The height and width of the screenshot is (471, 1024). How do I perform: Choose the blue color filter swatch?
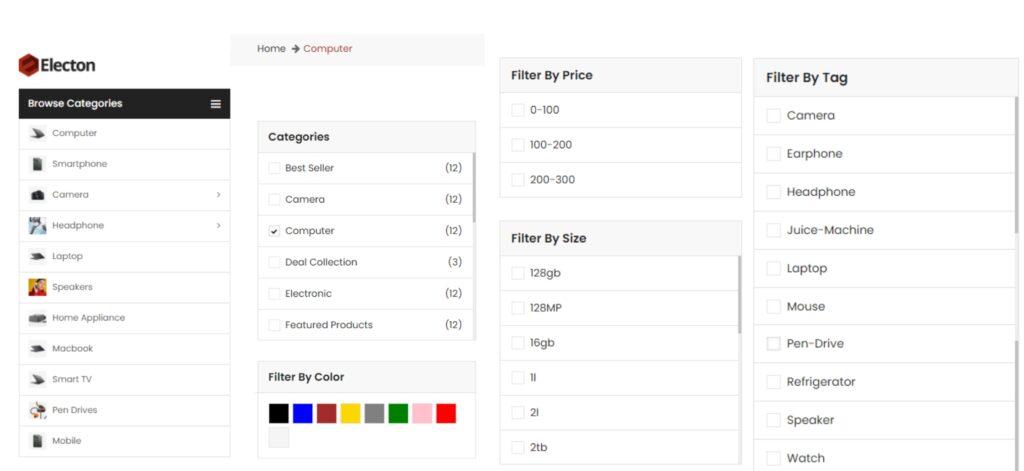pos(302,413)
